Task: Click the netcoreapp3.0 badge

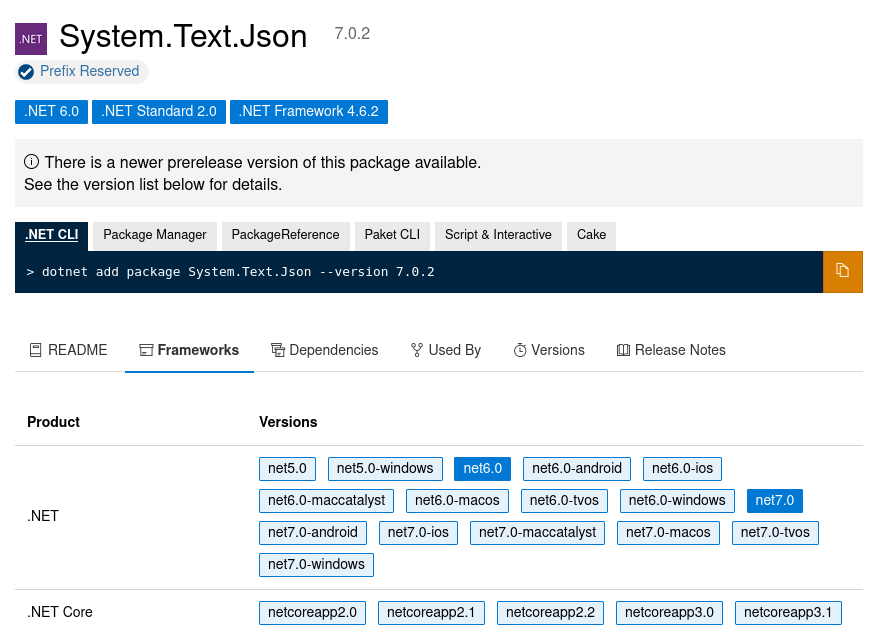Action: coord(669,613)
